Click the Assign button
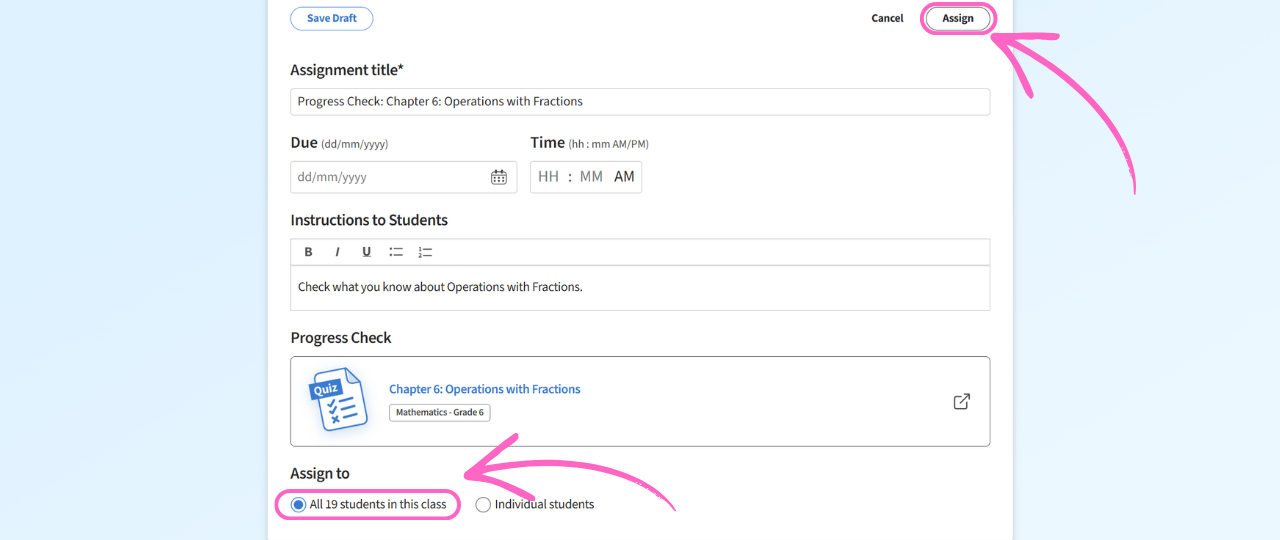 coord(958,18)
